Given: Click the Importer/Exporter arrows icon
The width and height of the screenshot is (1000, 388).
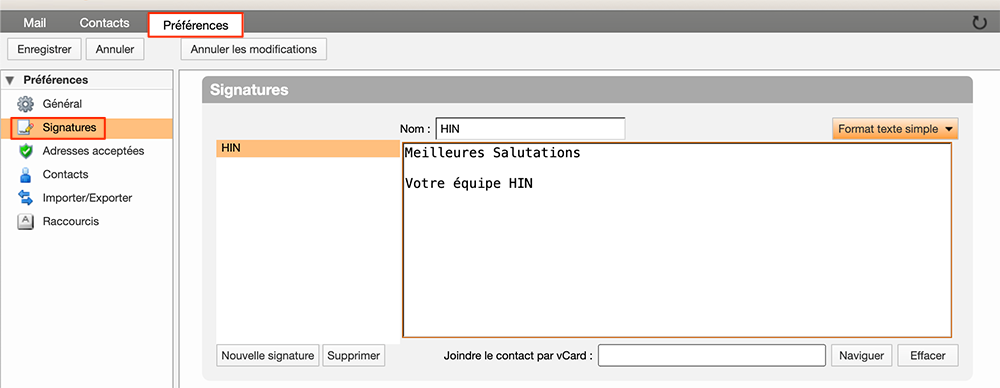Looking at the screenshot, I should click(x=25, y=198).
